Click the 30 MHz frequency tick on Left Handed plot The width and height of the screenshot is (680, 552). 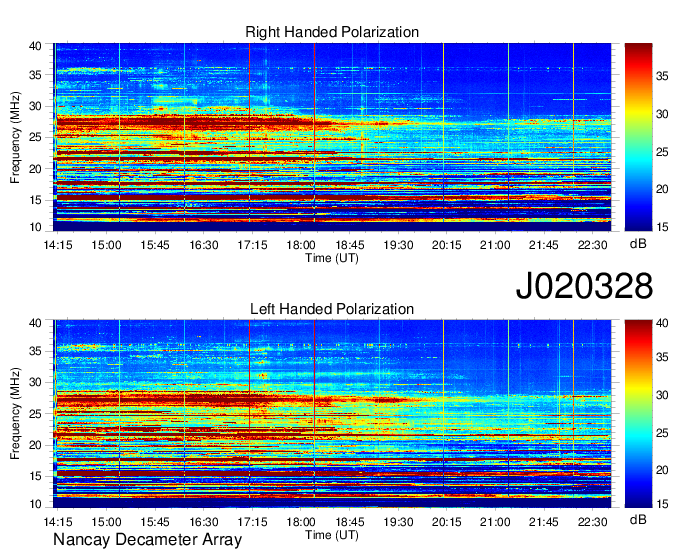[x=35, y=382]
